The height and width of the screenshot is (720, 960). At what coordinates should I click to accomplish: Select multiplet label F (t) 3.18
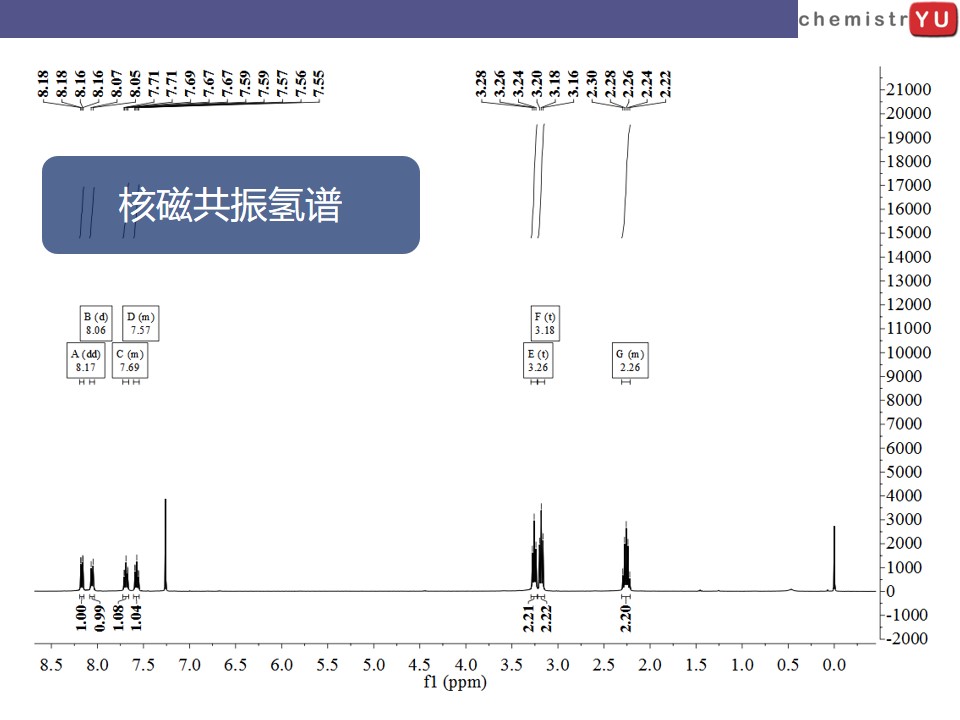[x=545, y=323]
